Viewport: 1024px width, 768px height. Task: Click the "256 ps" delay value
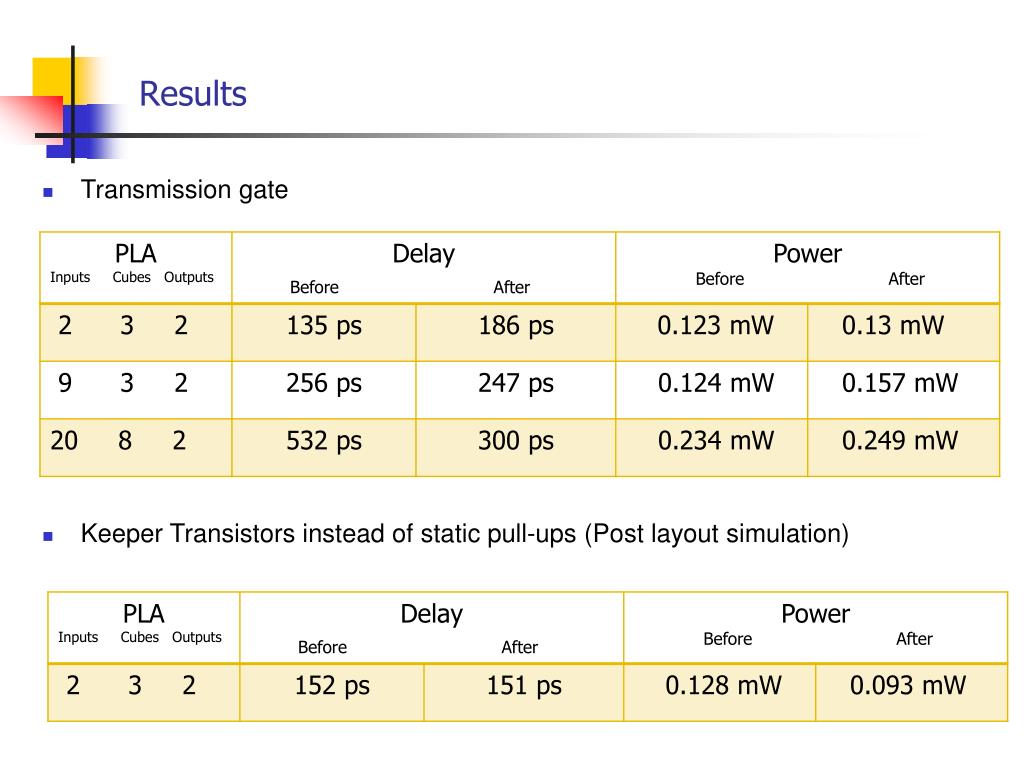[324, 384]
